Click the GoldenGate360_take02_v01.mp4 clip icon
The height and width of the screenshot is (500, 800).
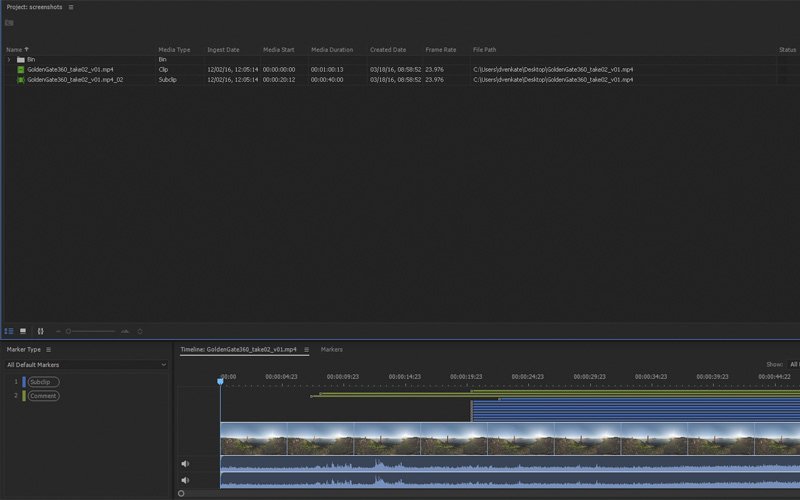point(21,69)
